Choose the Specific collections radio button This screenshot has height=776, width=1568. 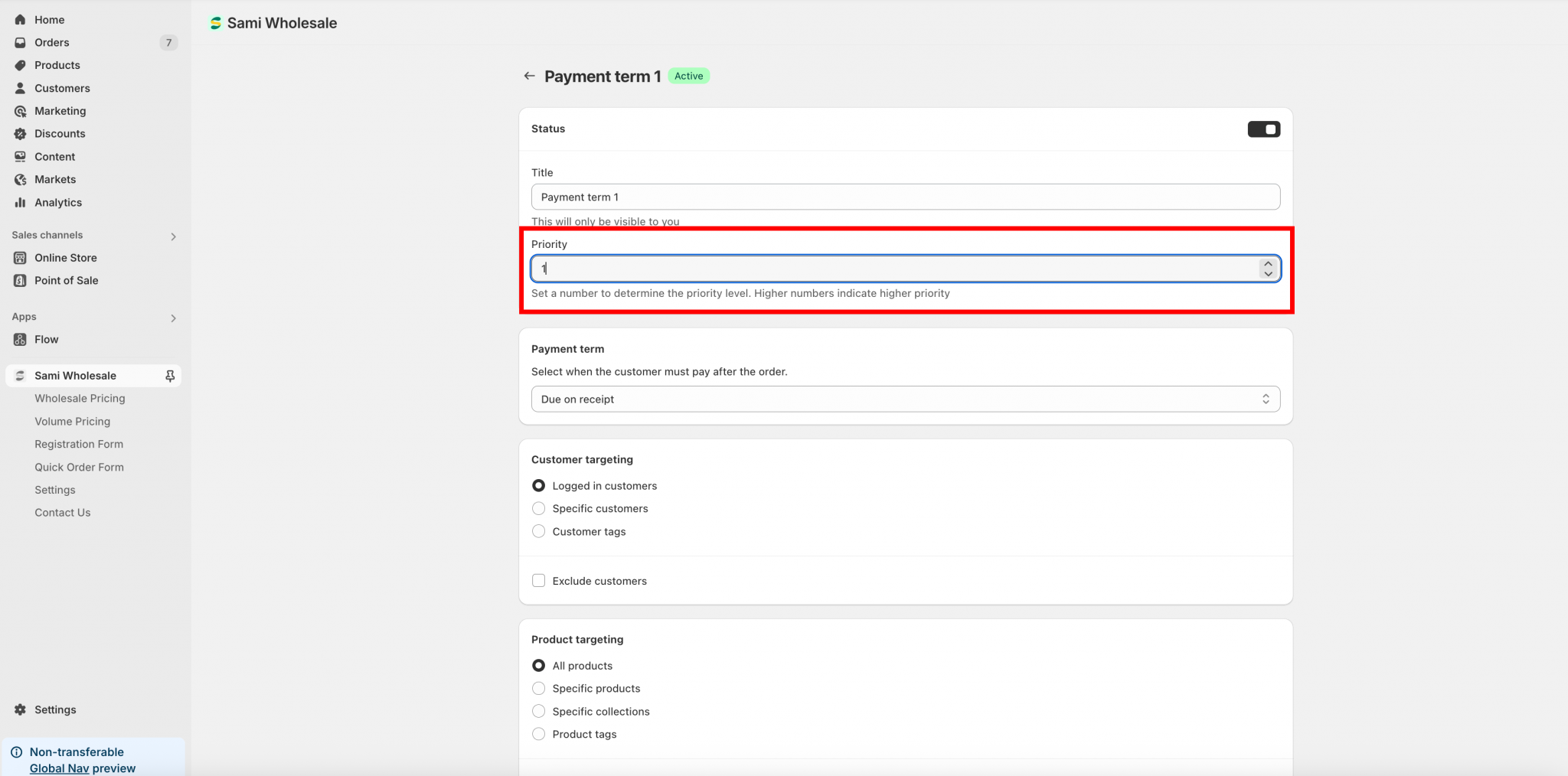539,712
